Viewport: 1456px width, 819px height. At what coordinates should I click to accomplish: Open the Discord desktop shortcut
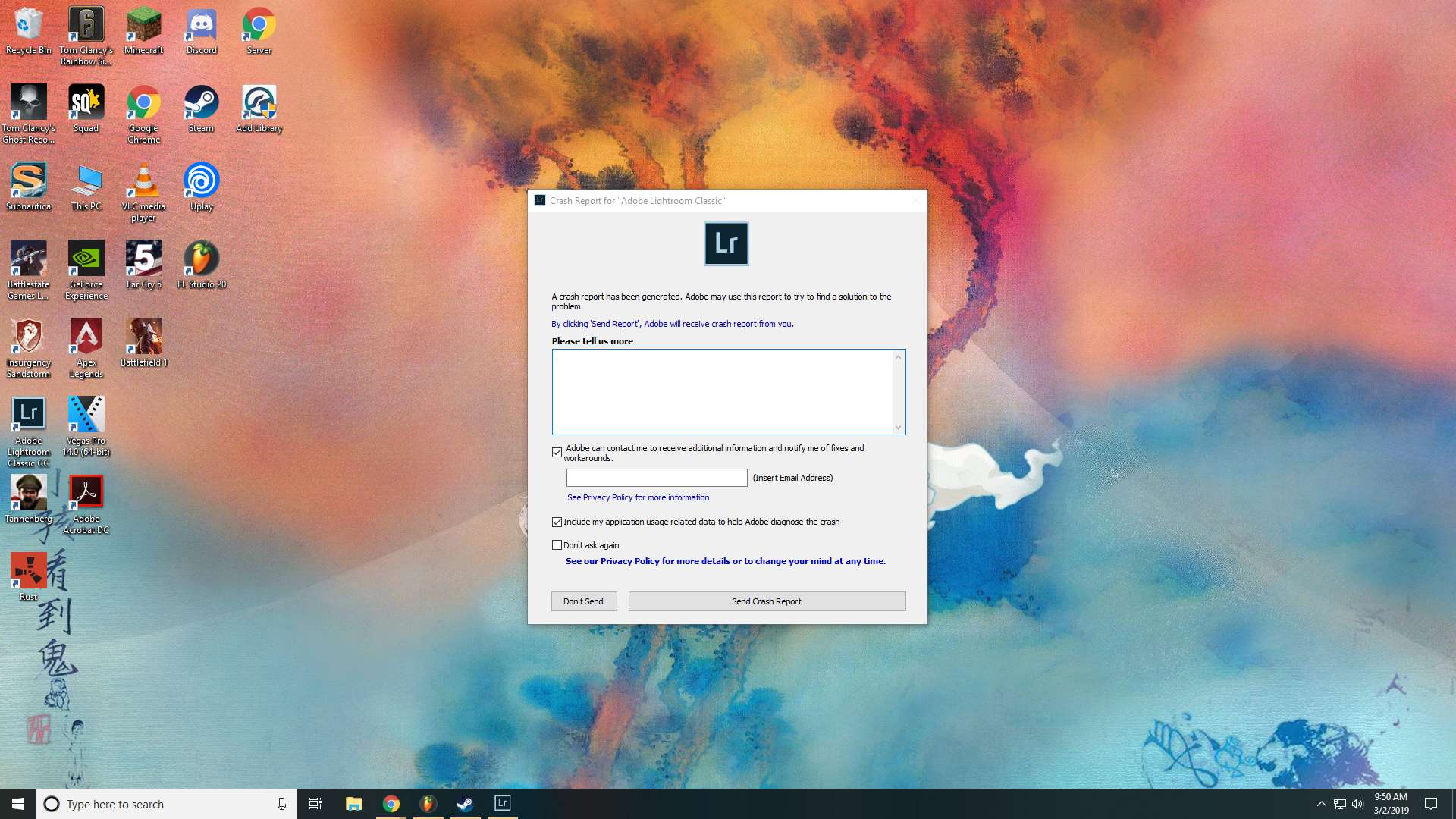click(x=201, y=27)
